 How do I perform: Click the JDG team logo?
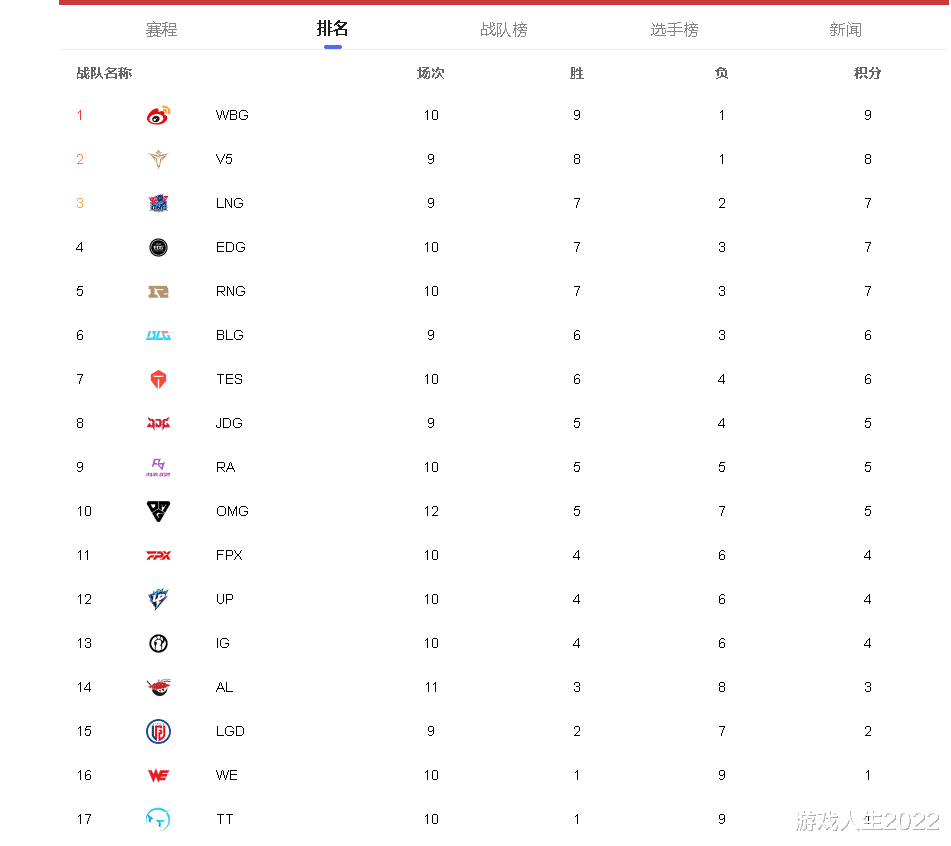tap(158, 423)
